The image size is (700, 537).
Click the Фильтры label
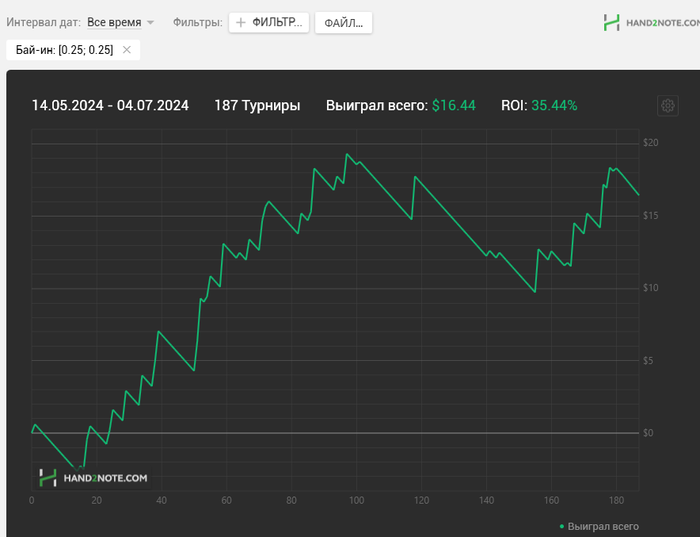tap(198, 22)
